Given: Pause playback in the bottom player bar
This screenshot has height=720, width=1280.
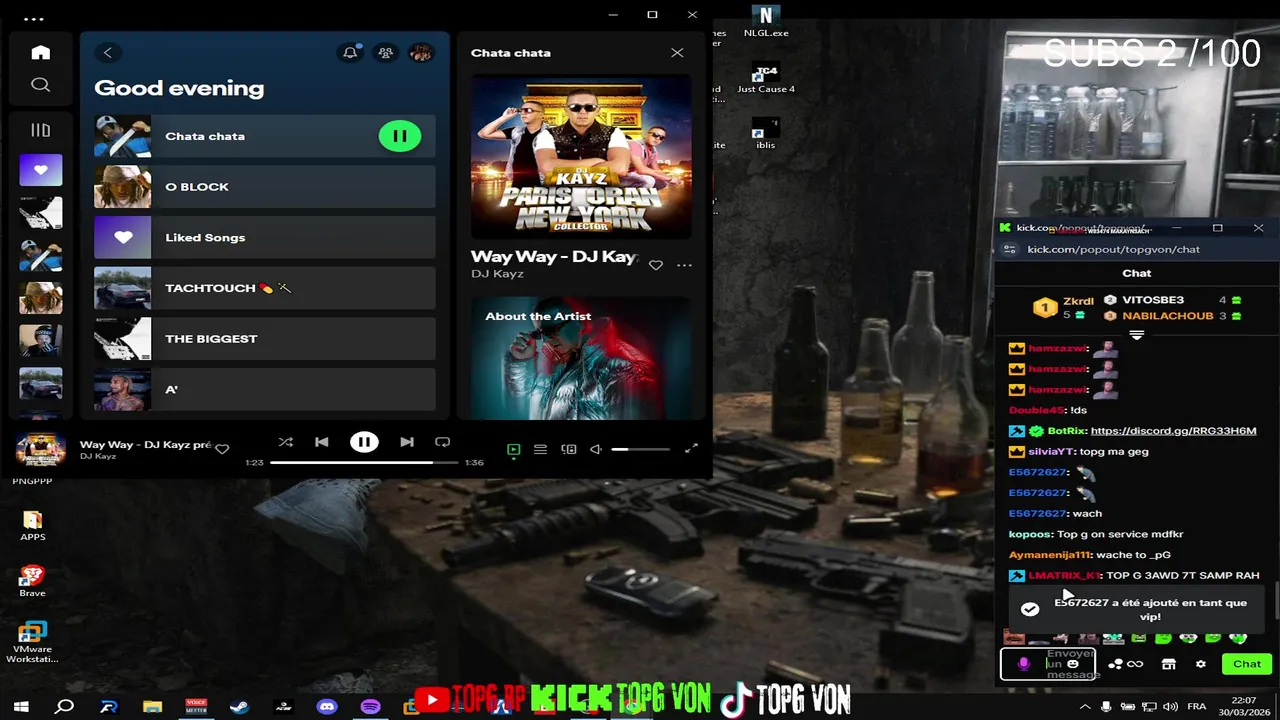Looking at the screenshot, I should tap(364, 442).
